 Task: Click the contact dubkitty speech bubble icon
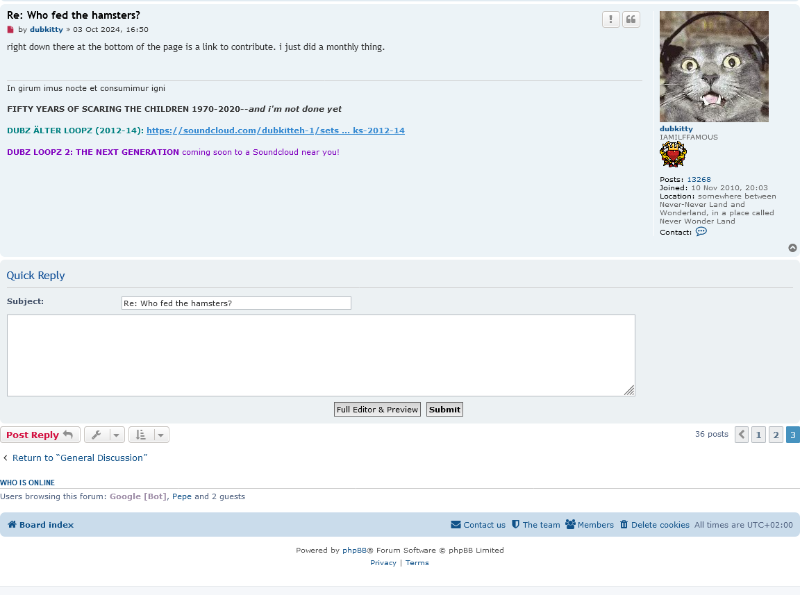(701, 231)
